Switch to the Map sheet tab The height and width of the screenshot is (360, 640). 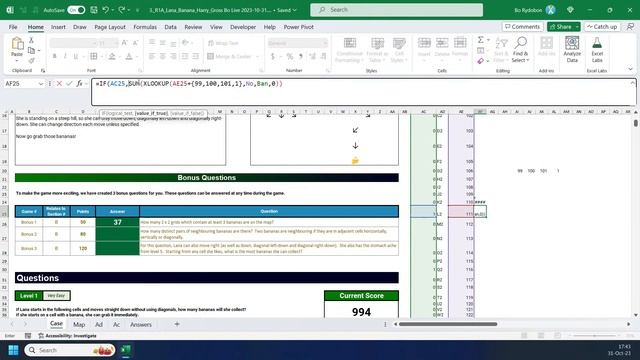pos(79,324)
